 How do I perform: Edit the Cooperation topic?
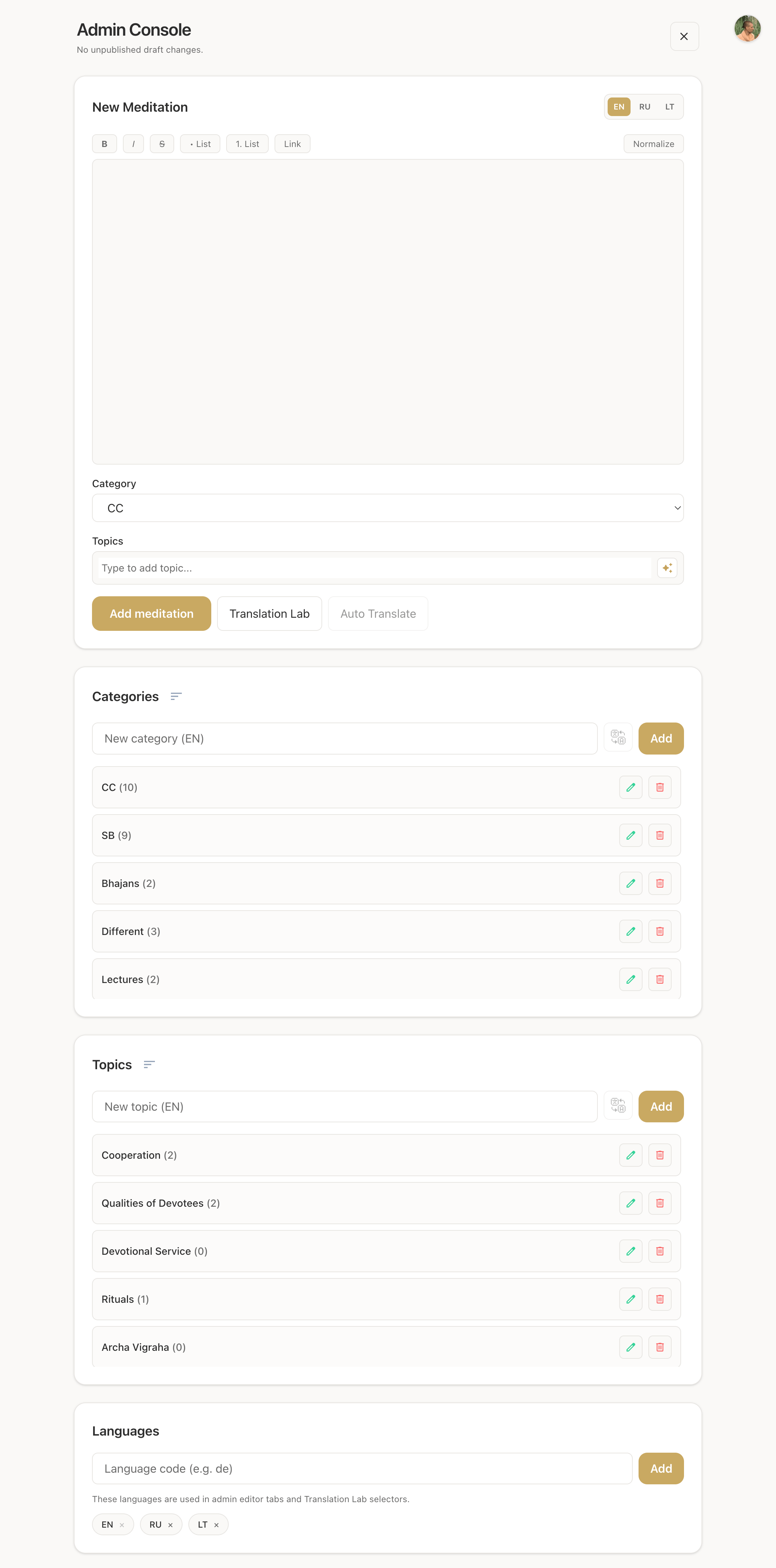631,1155
